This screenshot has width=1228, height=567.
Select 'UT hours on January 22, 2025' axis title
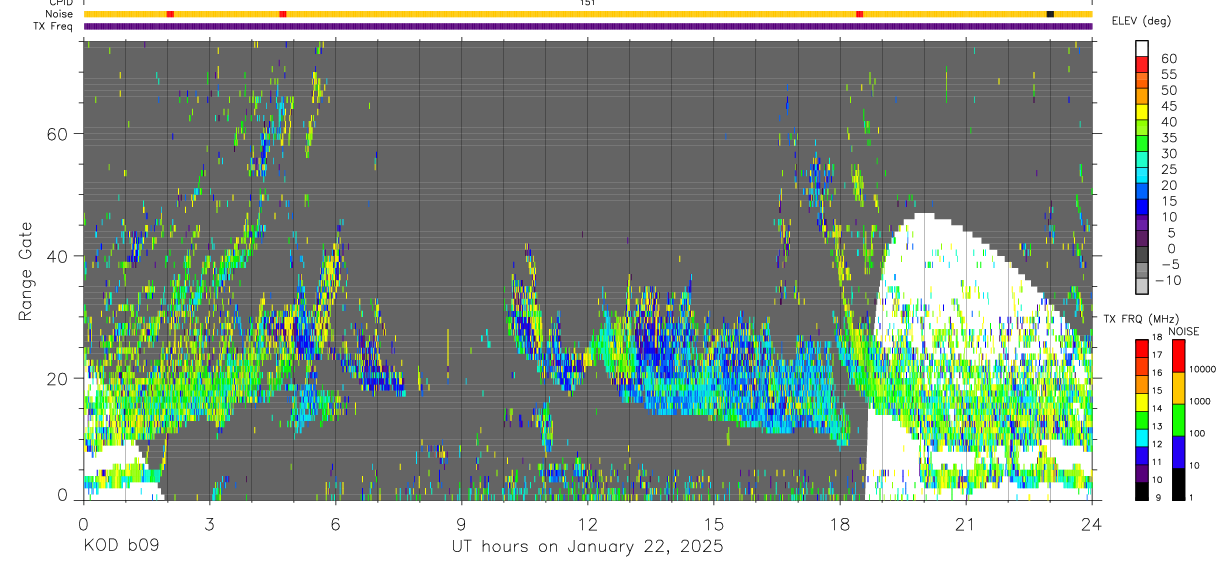(586, 547)
